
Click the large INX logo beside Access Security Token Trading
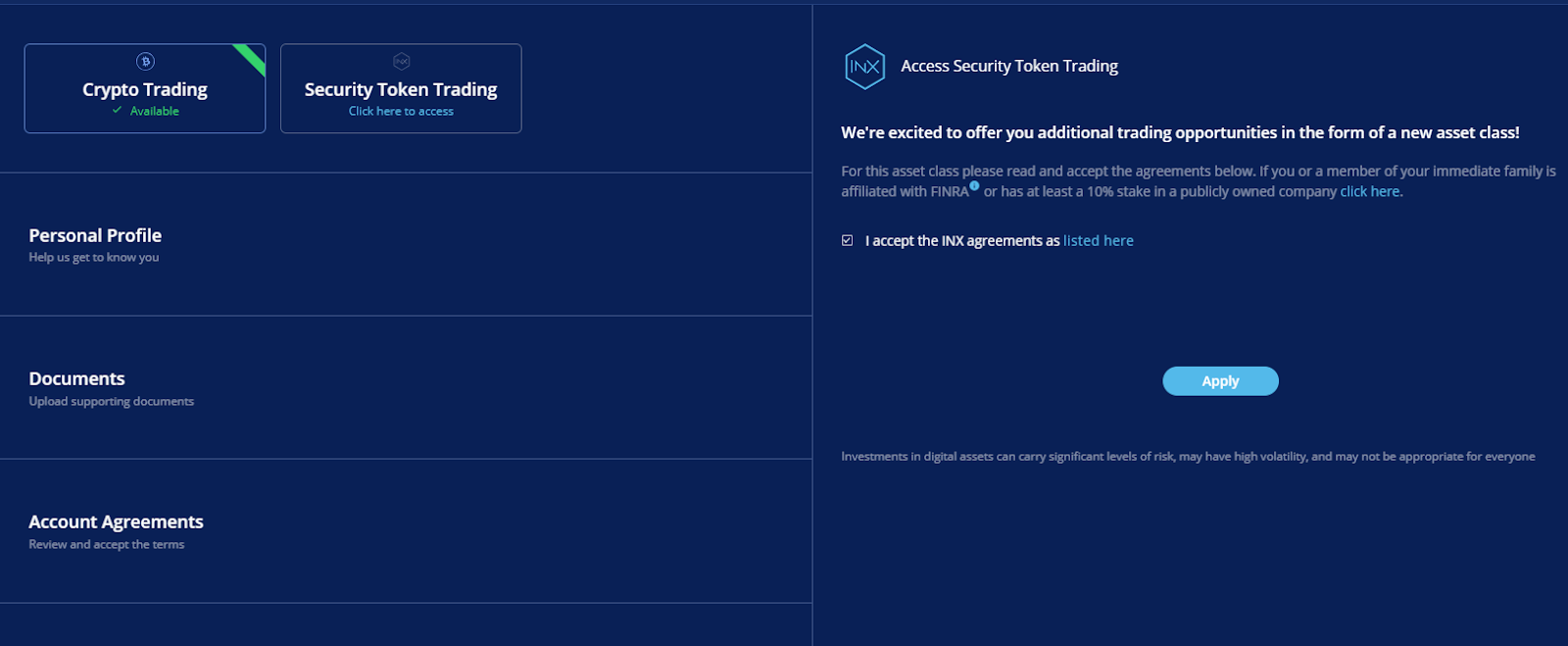[864, 67]
